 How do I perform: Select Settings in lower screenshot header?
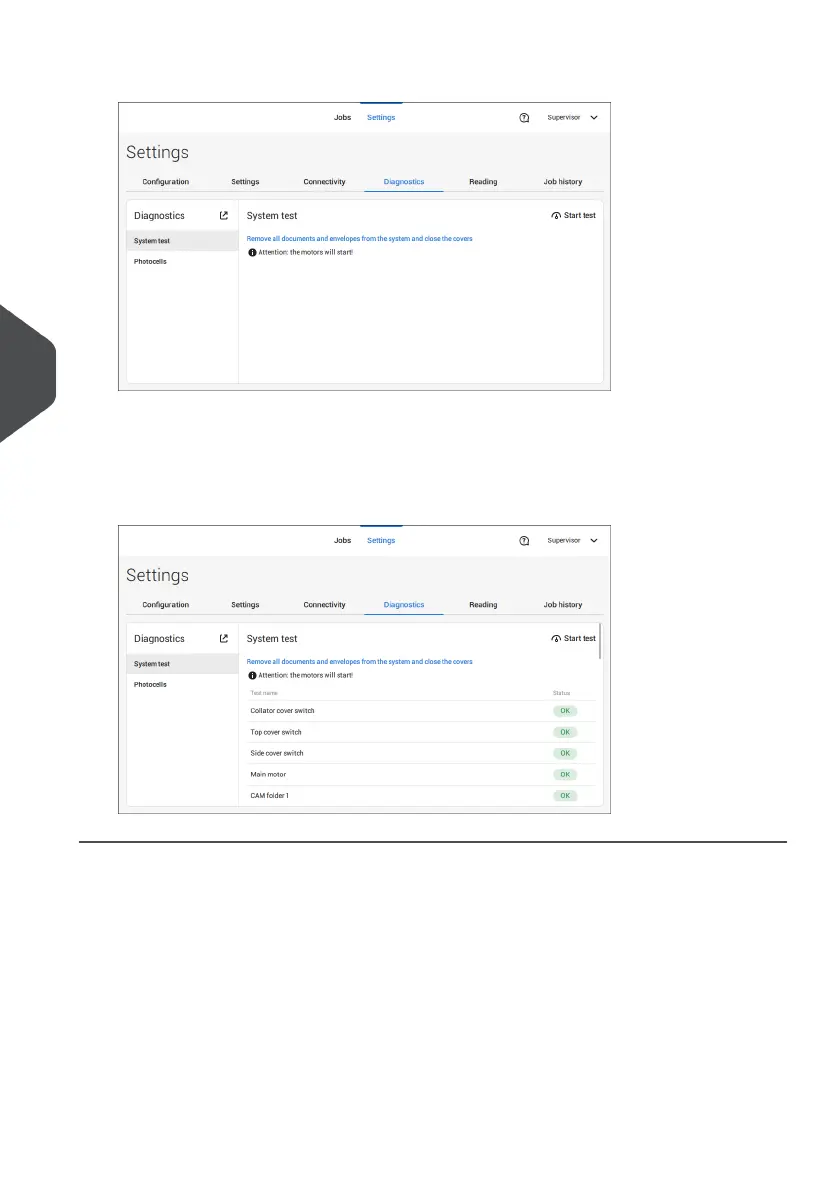(380, 541)
